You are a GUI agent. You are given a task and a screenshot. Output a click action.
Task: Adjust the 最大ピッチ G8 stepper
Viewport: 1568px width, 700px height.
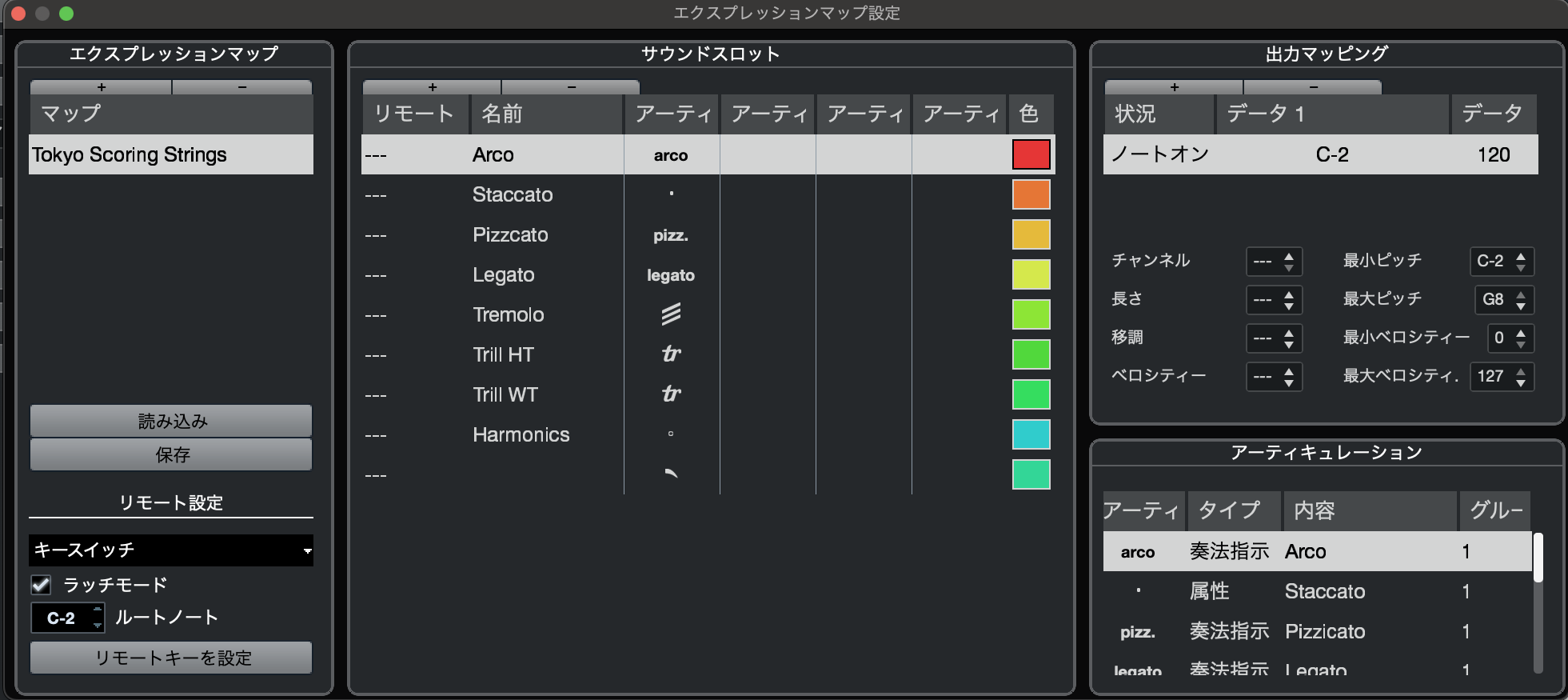click(x=1504, y=300)
